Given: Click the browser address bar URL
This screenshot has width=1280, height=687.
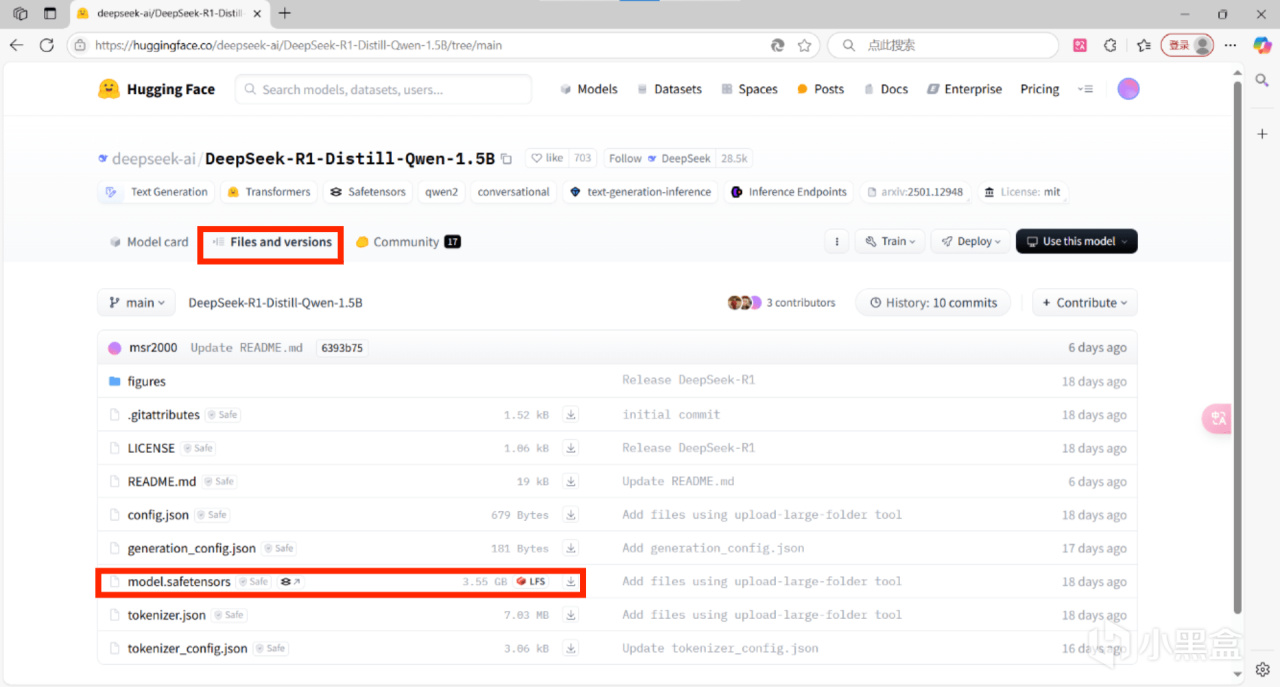Looking at the screenshot, I should 298,45.
